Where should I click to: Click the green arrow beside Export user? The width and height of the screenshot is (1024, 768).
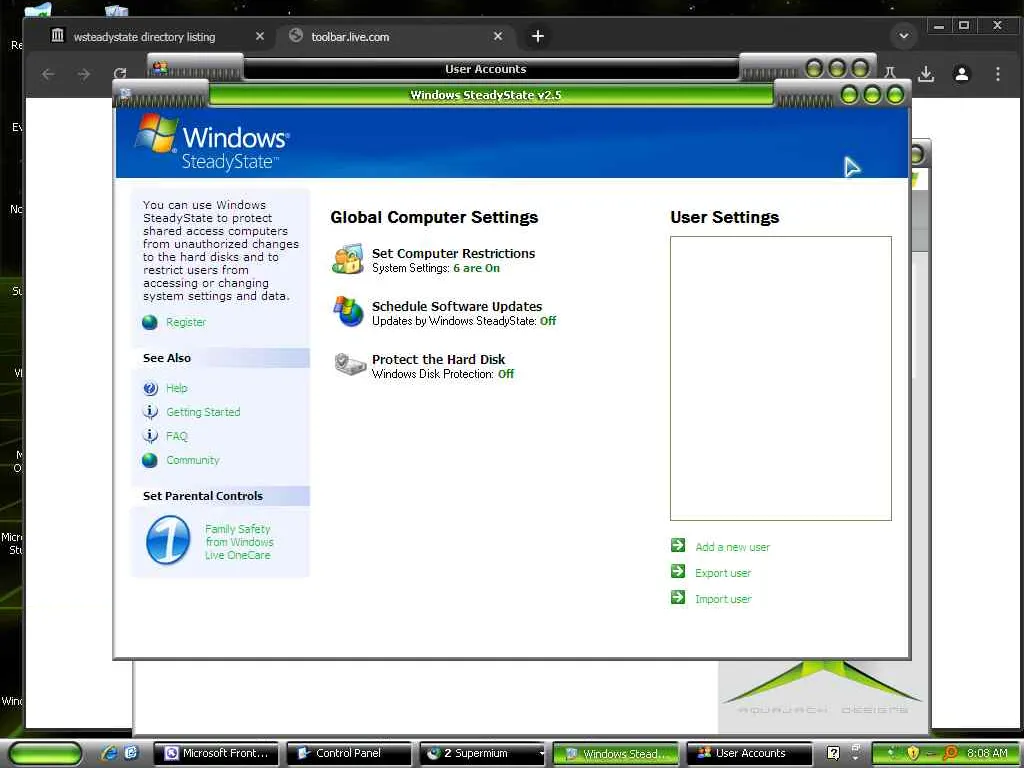pos(678,571)
